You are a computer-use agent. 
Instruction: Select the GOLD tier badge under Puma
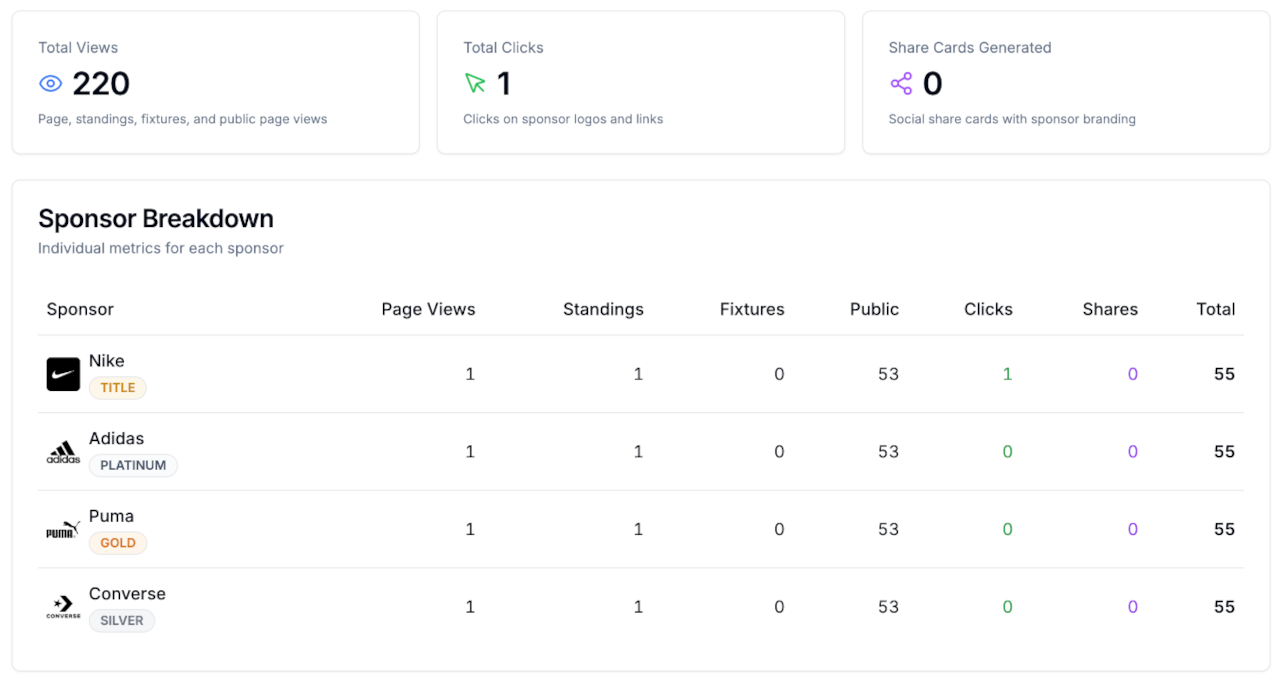point(118,542)
